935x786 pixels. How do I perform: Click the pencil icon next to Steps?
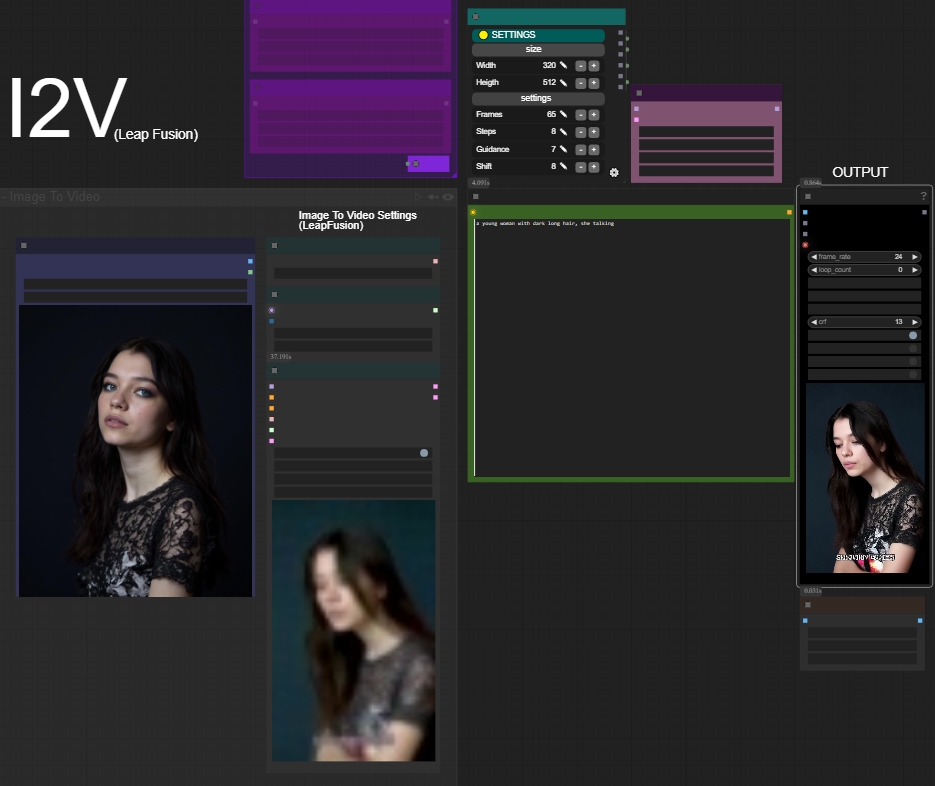tap(563, 131)
